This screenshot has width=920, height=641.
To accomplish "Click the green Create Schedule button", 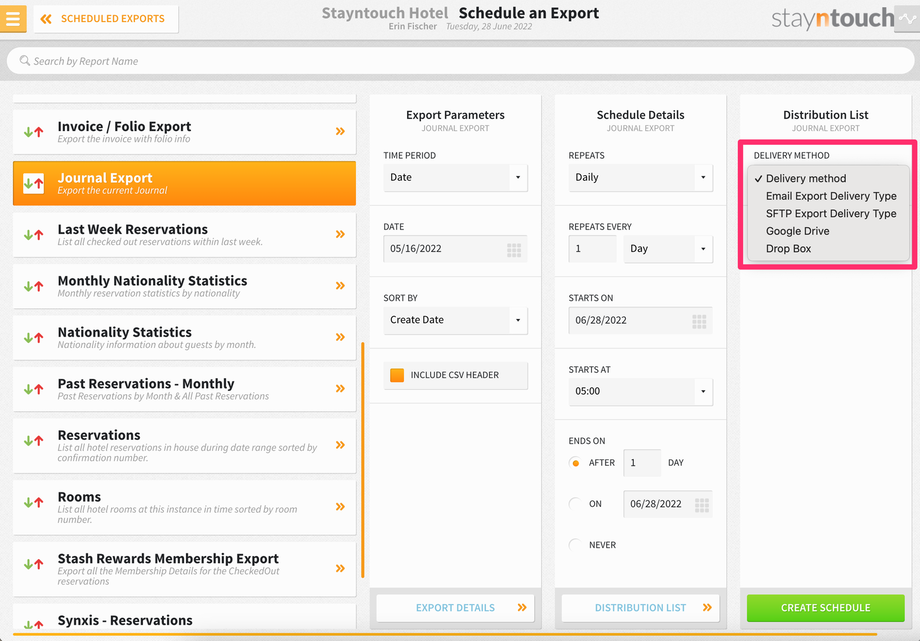I will tap(826, 608).
